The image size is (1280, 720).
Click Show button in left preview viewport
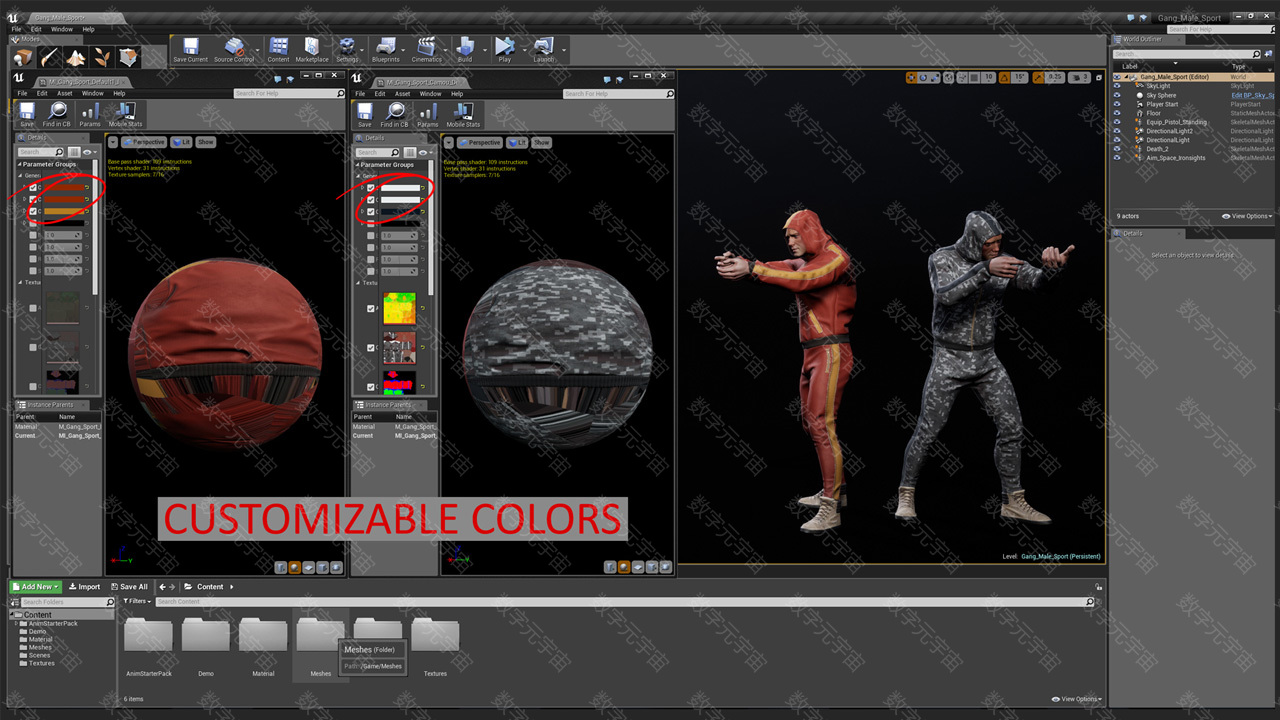tap(205, 142)
